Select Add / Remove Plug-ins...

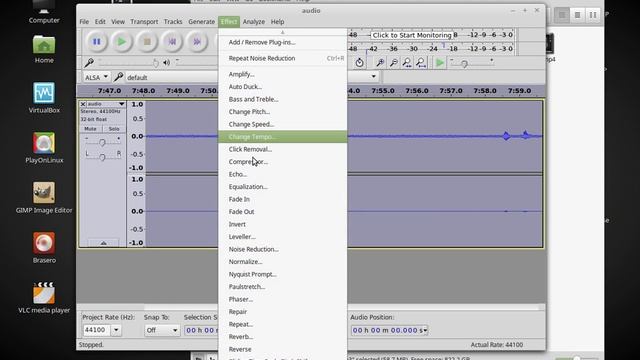point(283,42)
